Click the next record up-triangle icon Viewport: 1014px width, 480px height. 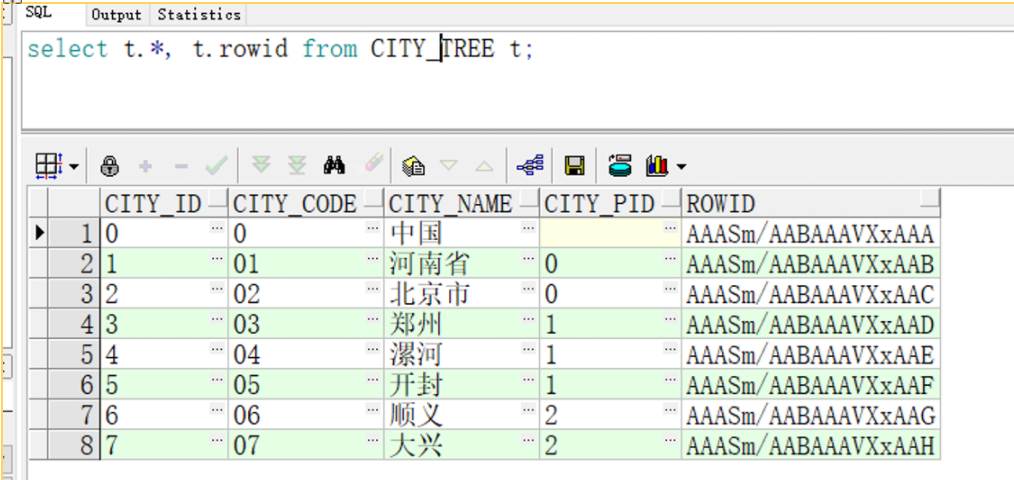pos(484,166)
